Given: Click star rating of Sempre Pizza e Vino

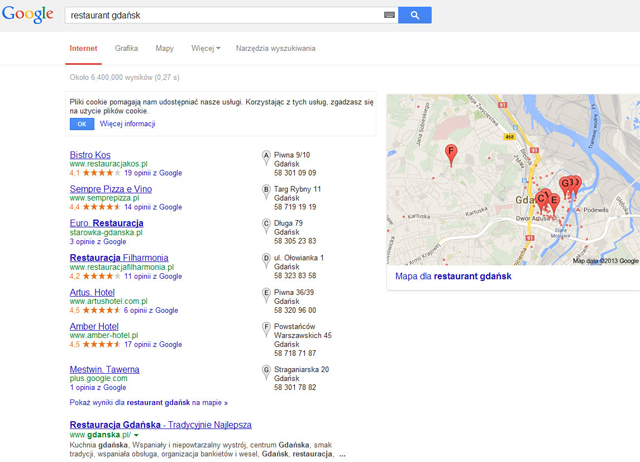Looking at the screenshot, I should [102, 207].
